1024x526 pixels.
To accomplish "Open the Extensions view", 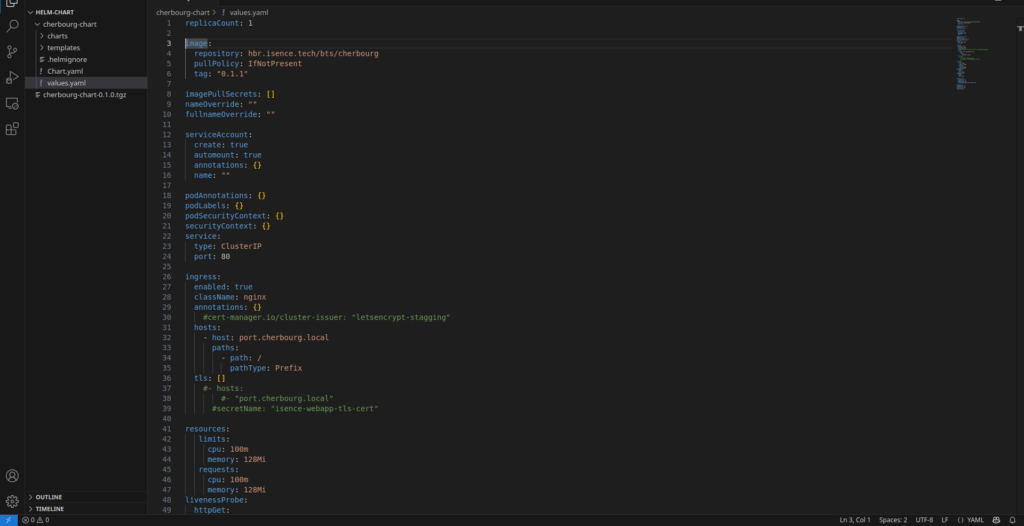I will [12, 129].
